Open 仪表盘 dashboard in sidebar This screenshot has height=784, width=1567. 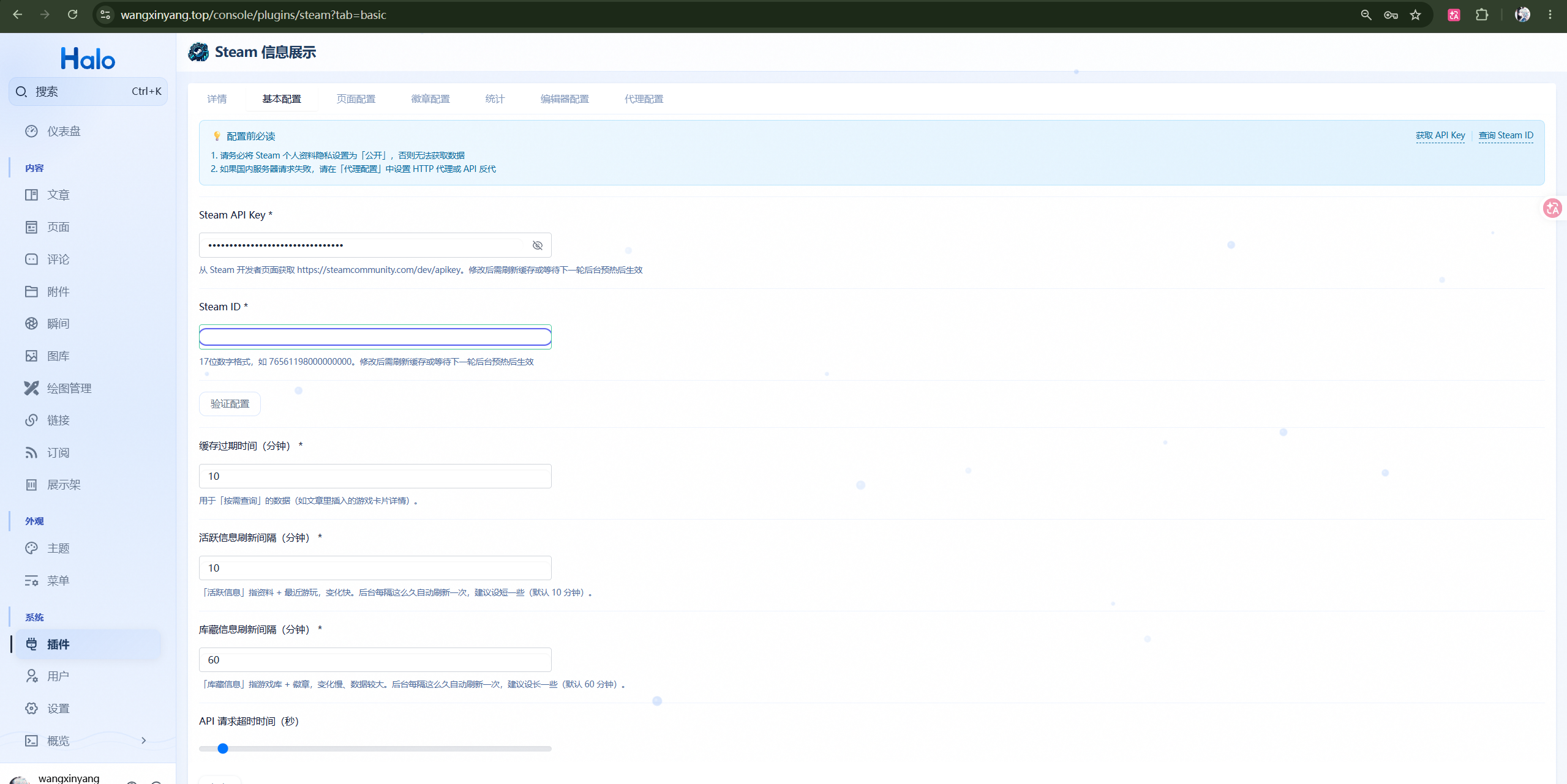(88, 132)
